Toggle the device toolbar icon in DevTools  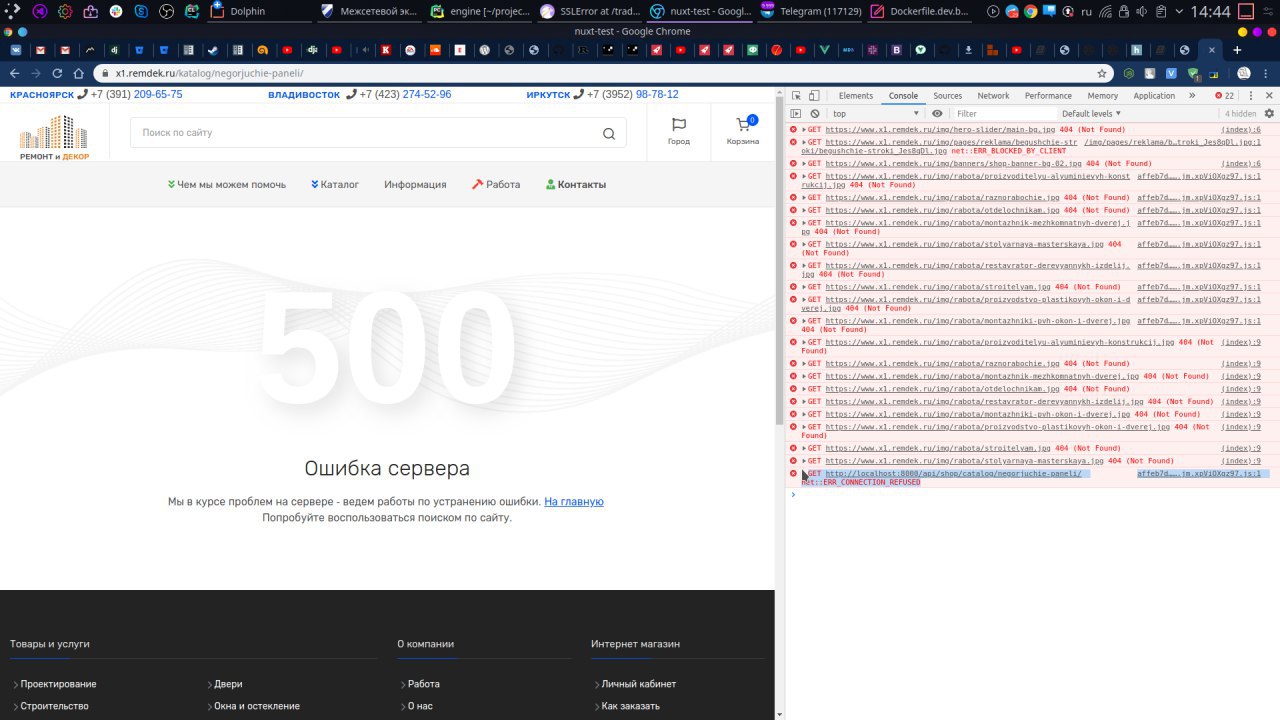(814, 96)
